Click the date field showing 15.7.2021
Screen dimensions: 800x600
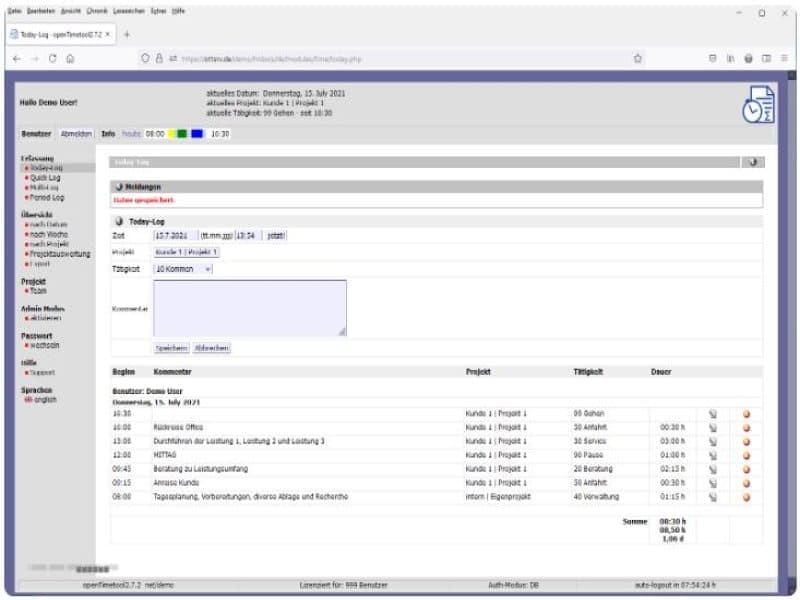(x=176, y=236)
